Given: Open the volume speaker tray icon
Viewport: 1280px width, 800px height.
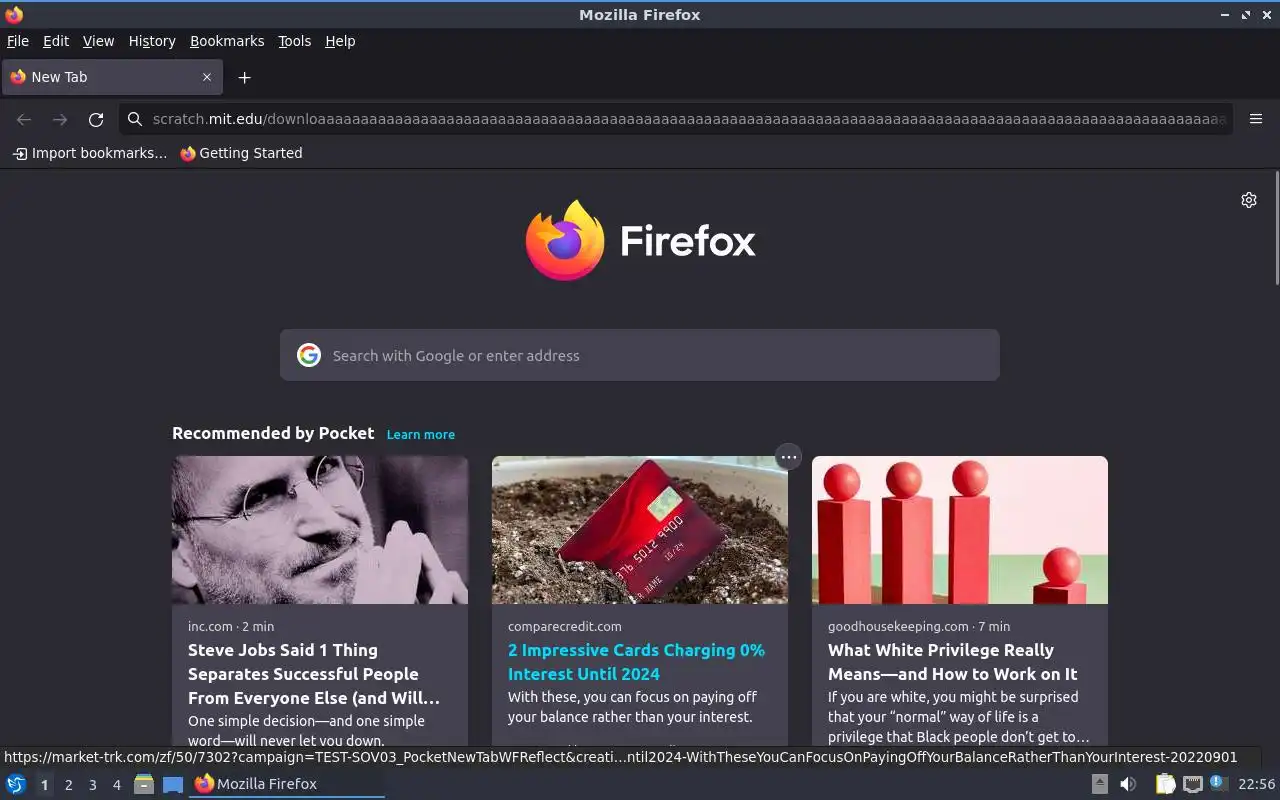Looking at the screenshot, I should [1128, 784].
